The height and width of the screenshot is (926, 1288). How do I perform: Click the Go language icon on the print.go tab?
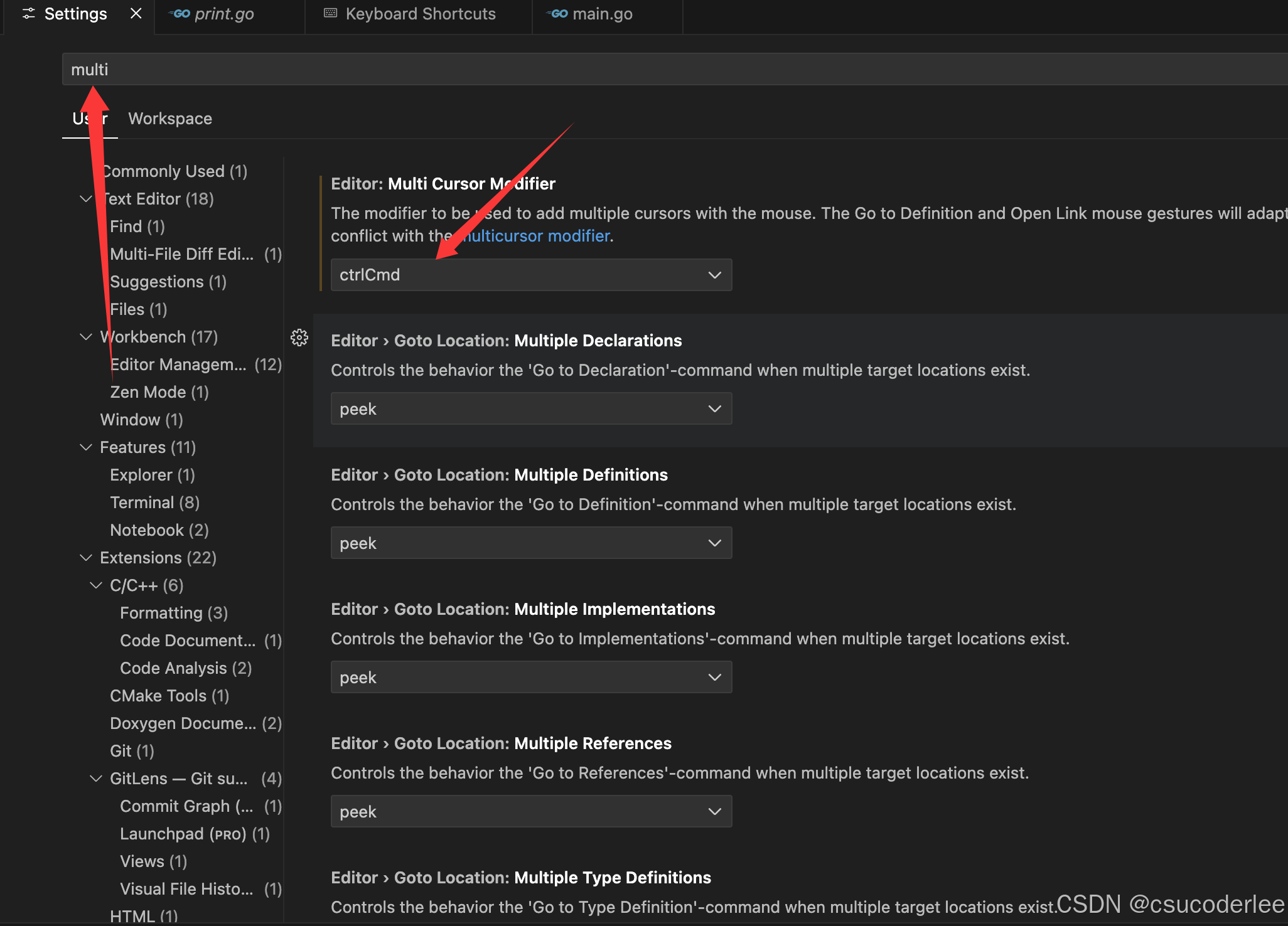tap(178, 13)
